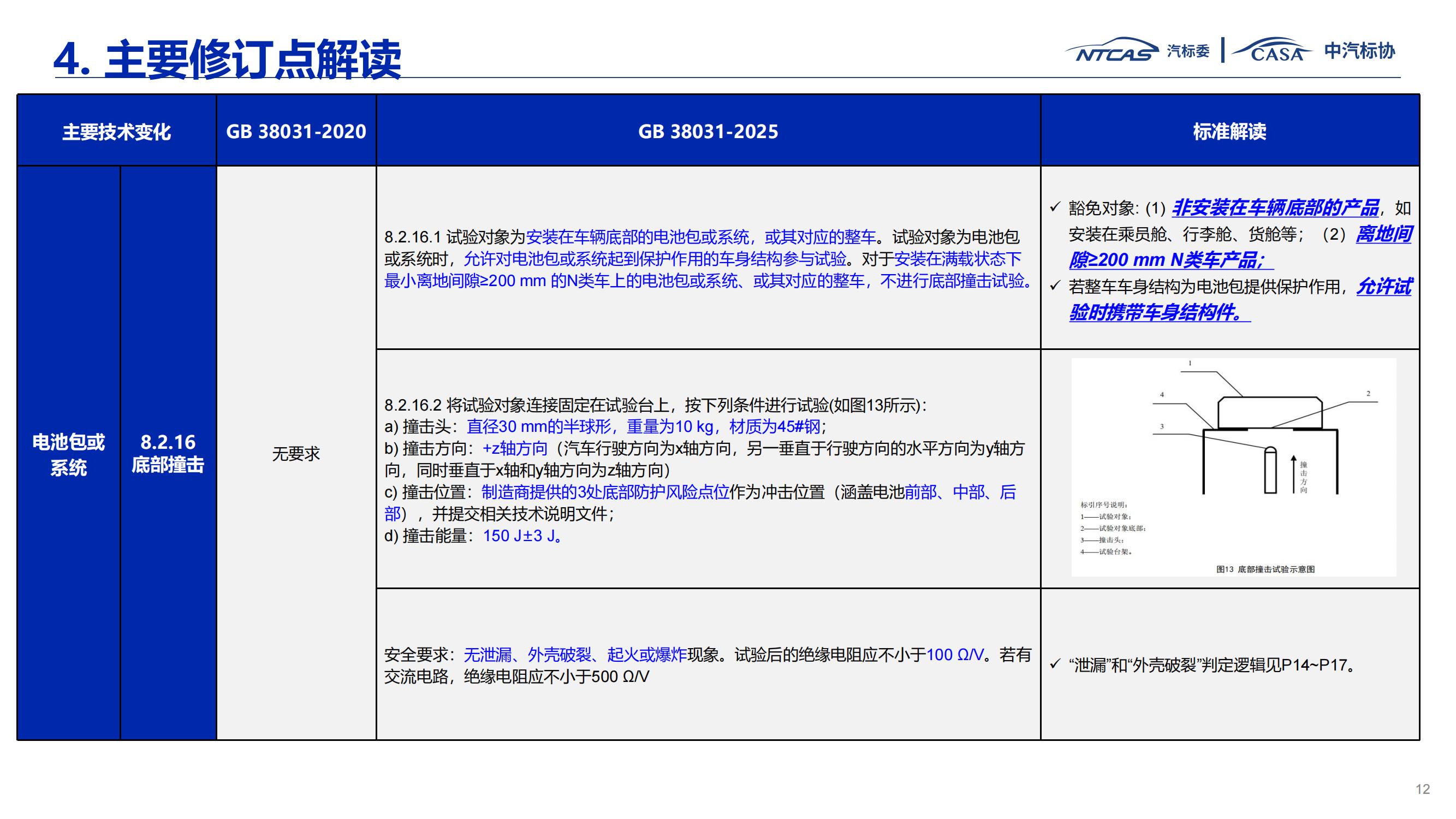Select the 电池包或系统 cell
Image resolution: width=1456 pixels, height=819 pixels.
coord(68,453)
